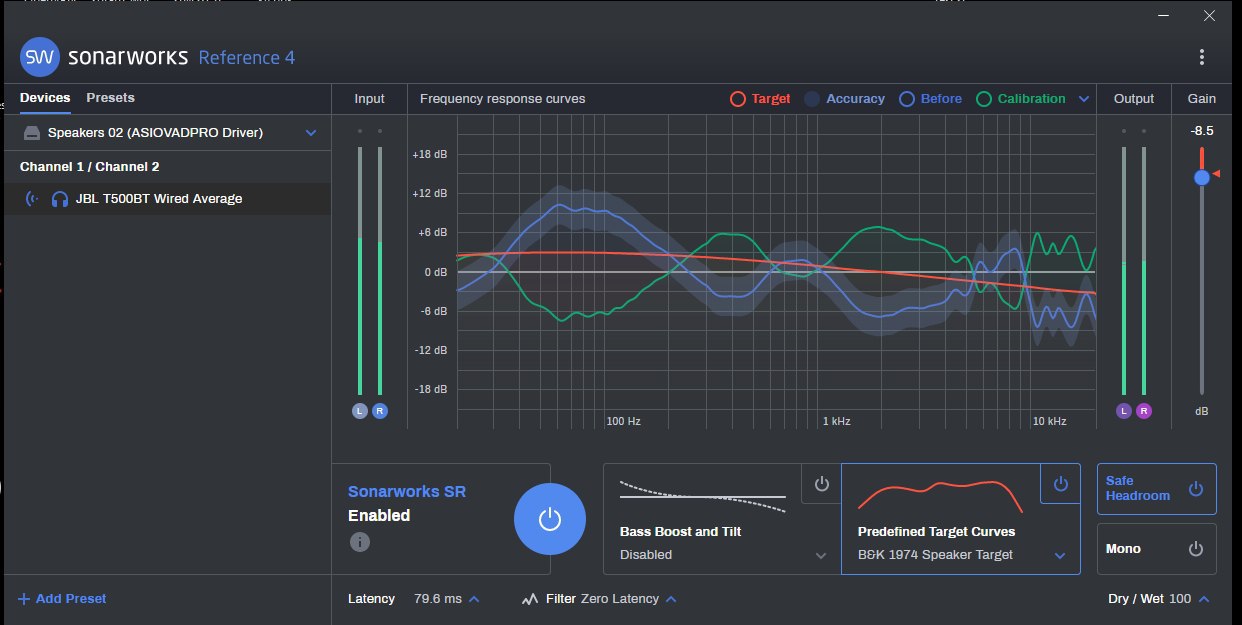Viewport: 1242px width, 625px height.
Task: Click the Reference 4 title text
Action: click(247, 57)
